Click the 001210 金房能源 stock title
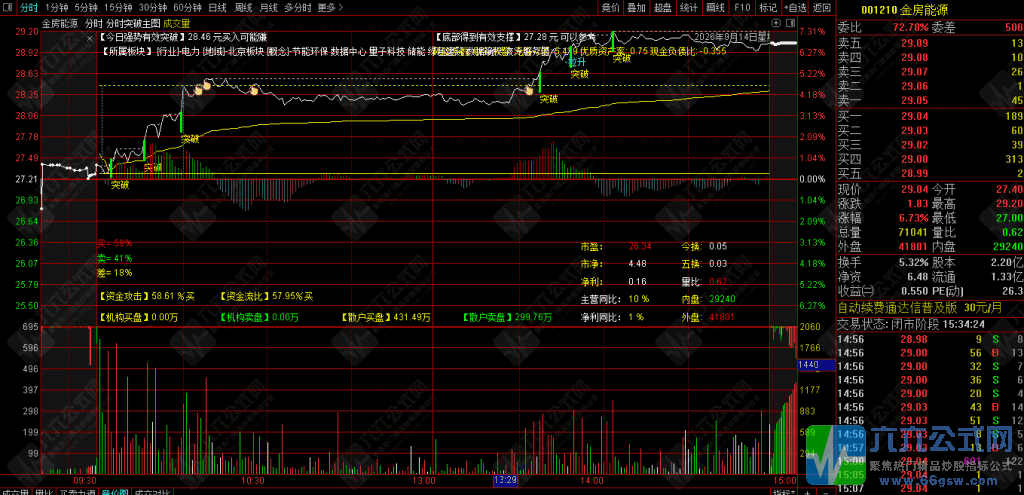This screenshot has width=1024, height=495. tap(904, 10)
